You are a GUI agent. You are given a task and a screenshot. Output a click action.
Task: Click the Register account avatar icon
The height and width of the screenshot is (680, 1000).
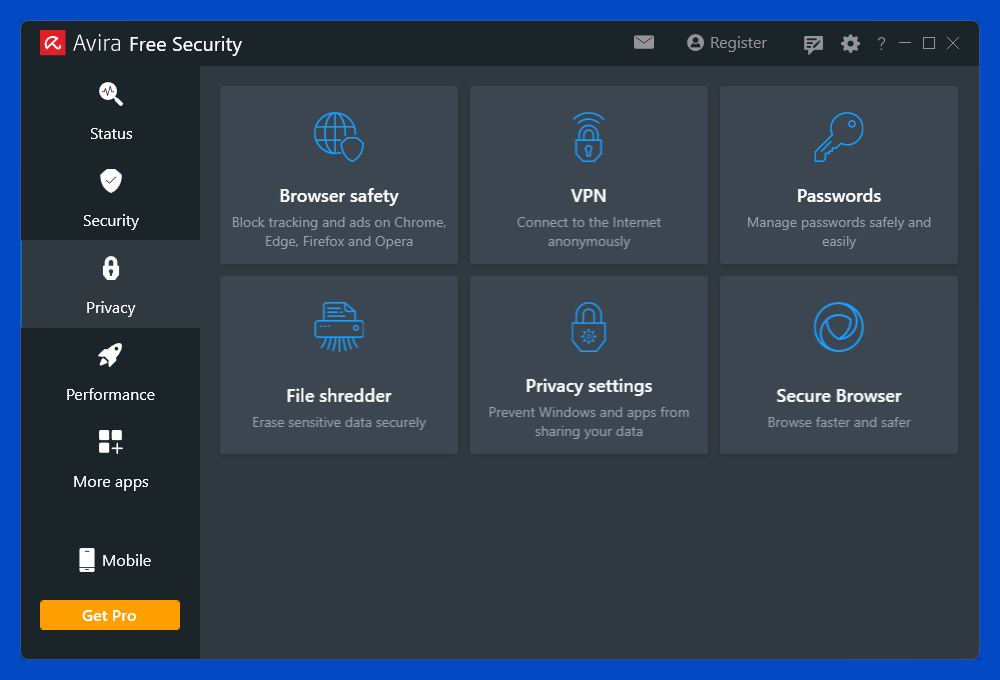(695, 43)
